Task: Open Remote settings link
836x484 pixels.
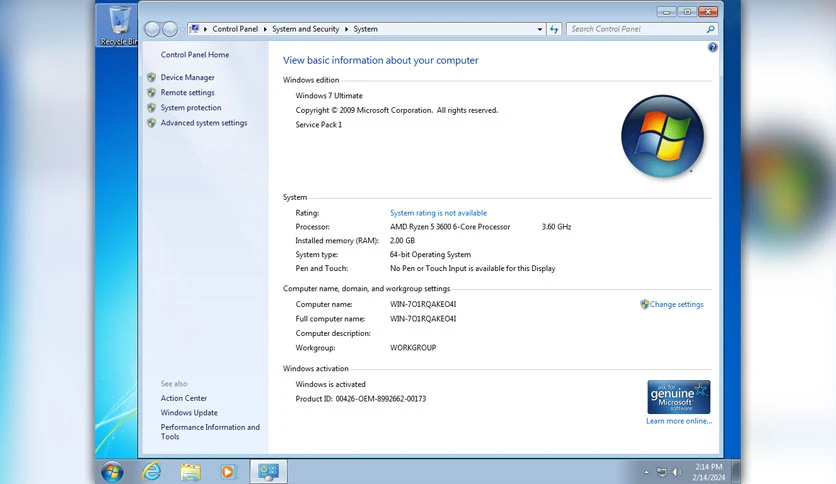Action: coord(187,92)
